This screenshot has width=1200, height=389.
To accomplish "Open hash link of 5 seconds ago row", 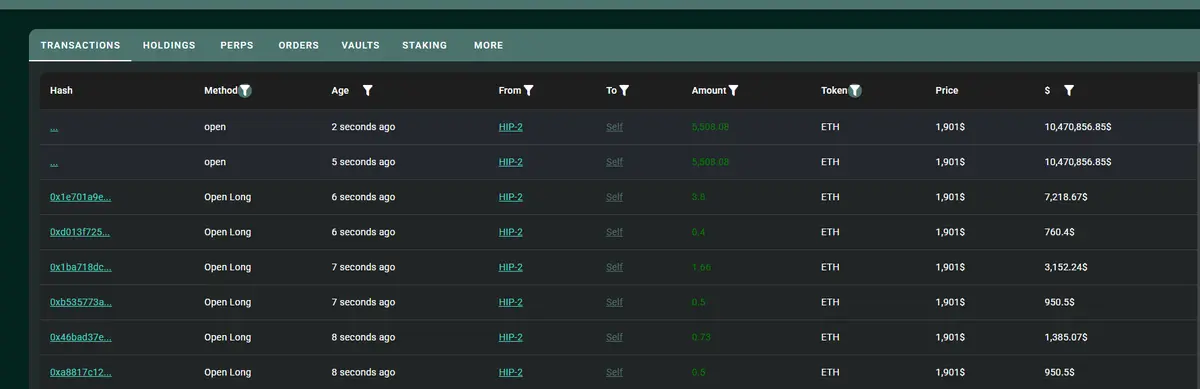I will click(x=54, y=162).
